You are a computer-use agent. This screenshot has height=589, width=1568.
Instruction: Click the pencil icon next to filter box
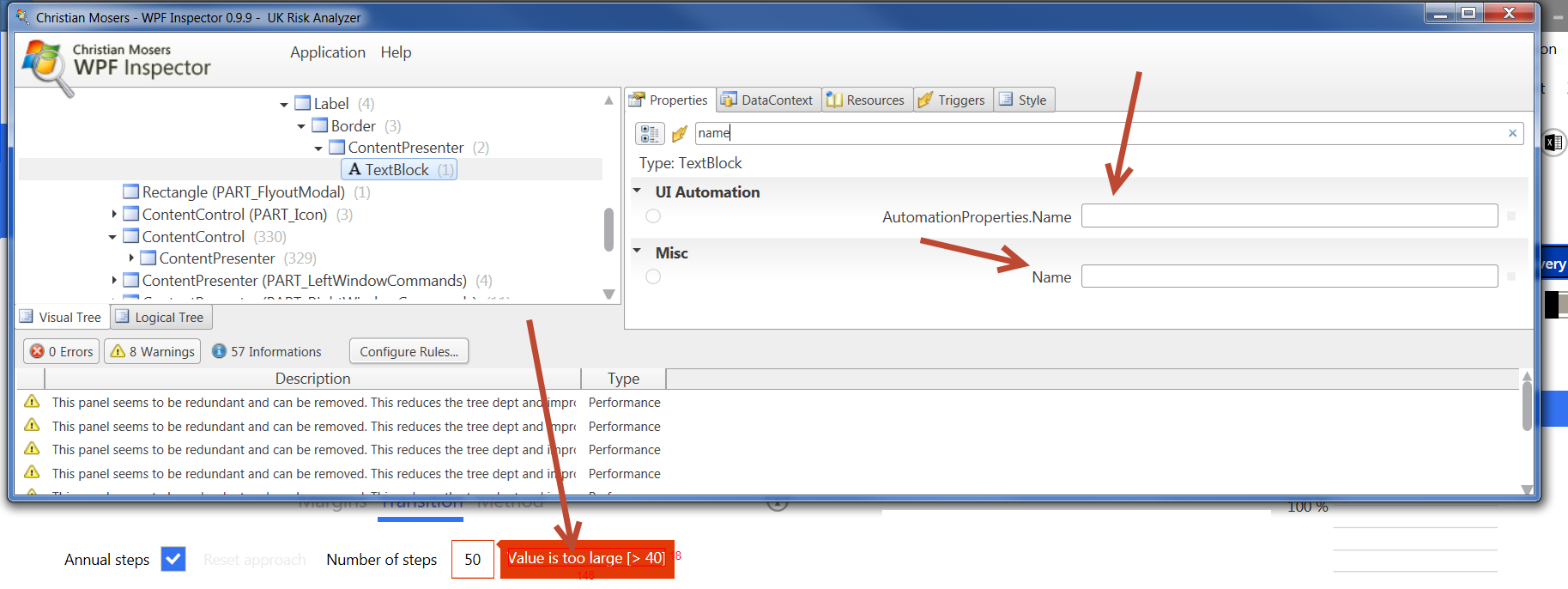pos(680,134)
